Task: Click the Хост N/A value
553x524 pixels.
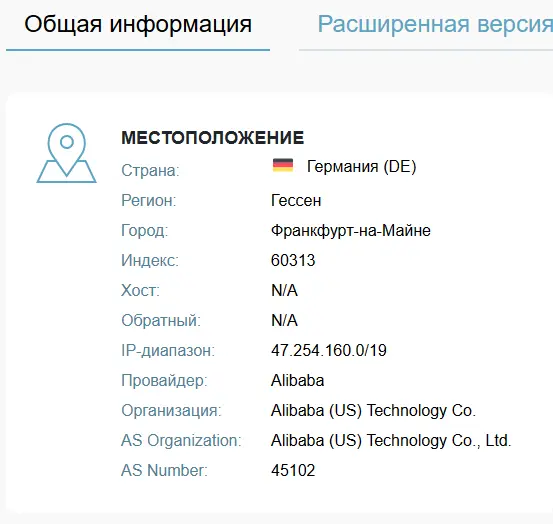Action: click(284, 291)
